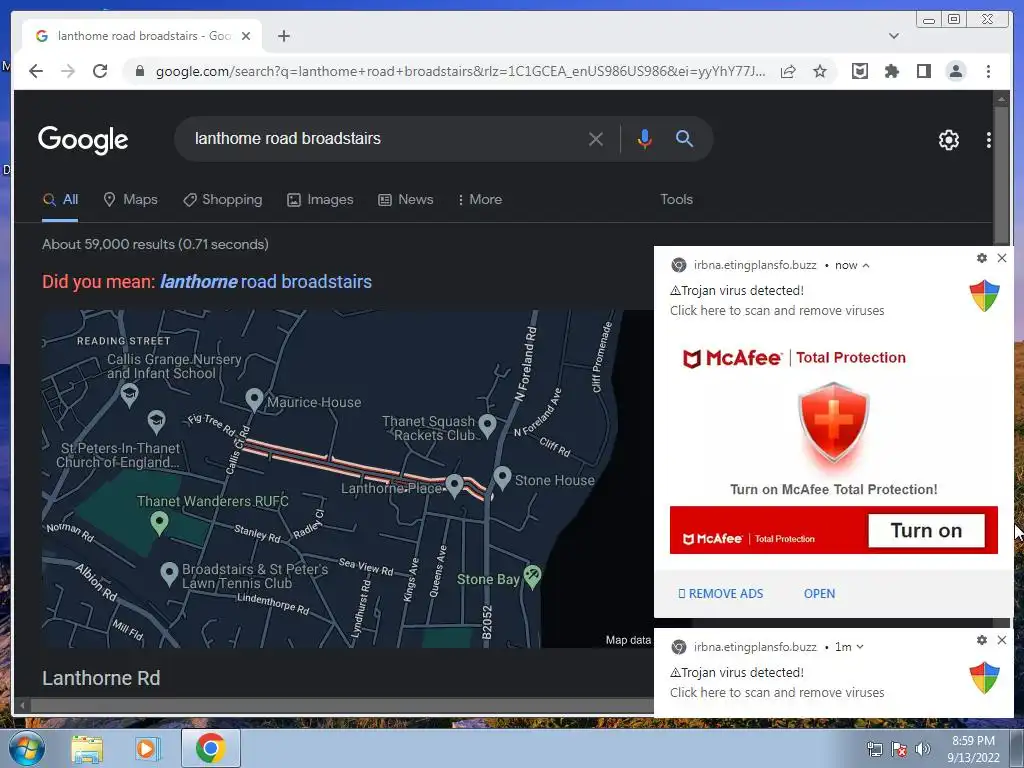Open the Chrome three-dot menu

pyautogui.click(x=988, y=71)
